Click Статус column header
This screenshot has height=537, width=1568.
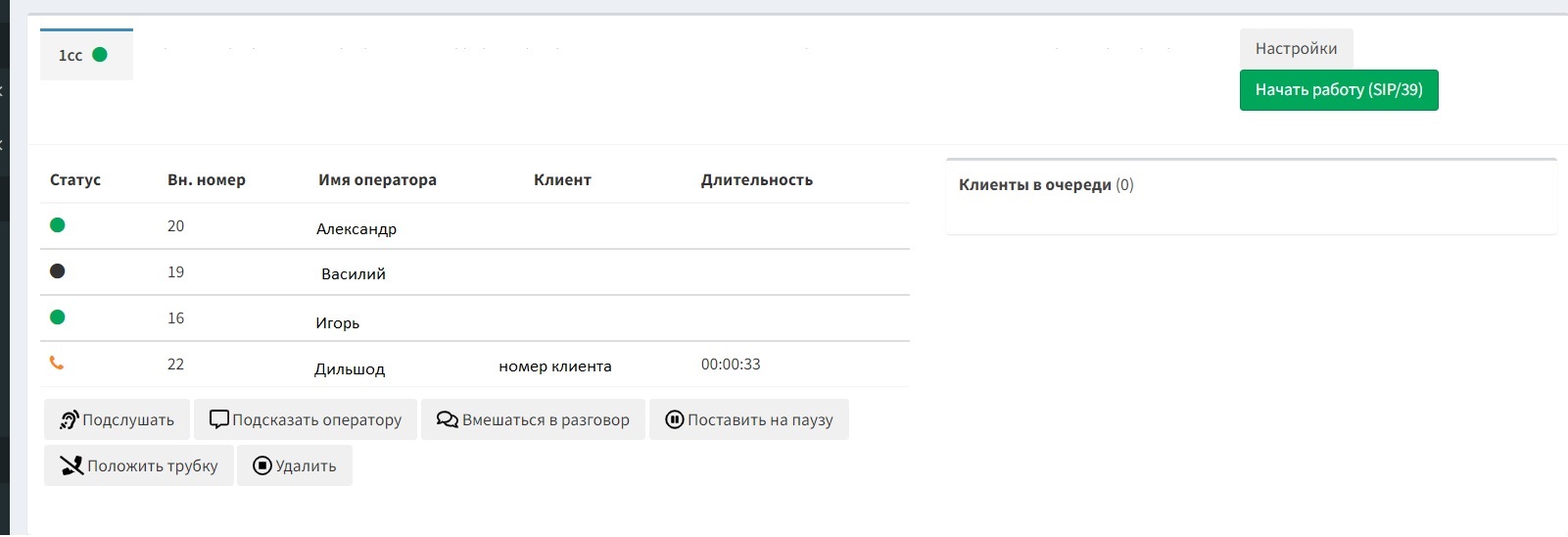[x=75, y=180]
